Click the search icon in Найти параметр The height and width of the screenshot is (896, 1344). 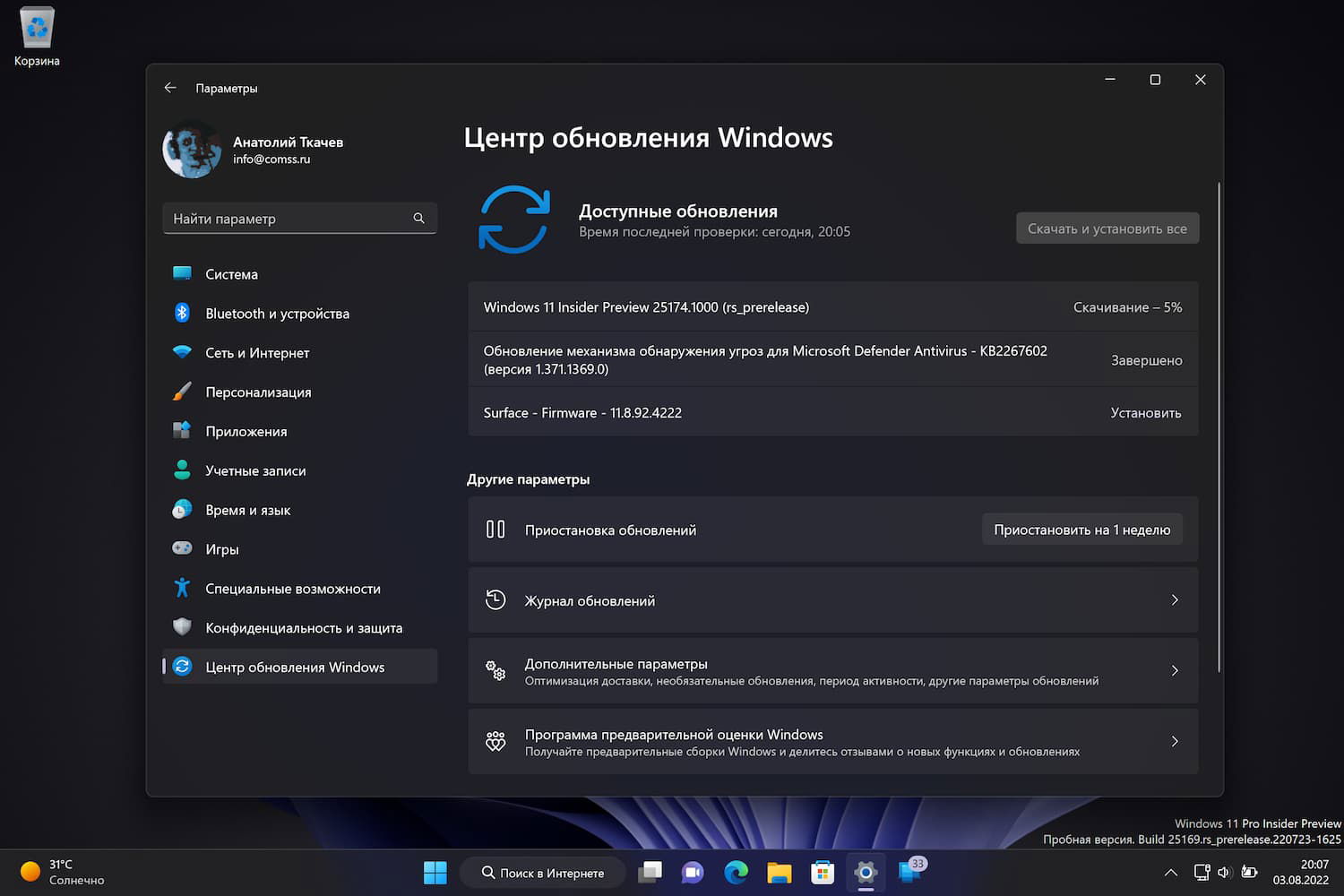[418, 218]
